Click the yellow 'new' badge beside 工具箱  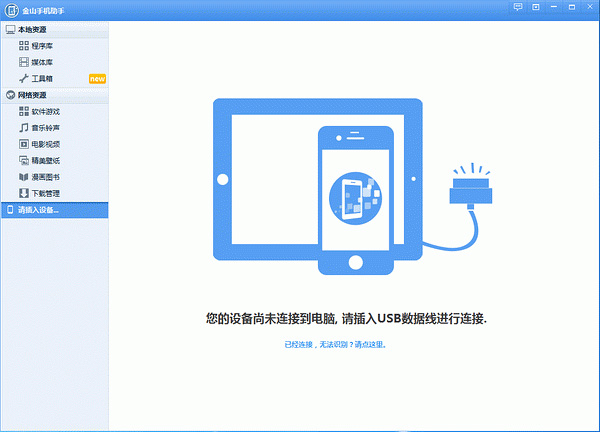(x=97, y=78)
